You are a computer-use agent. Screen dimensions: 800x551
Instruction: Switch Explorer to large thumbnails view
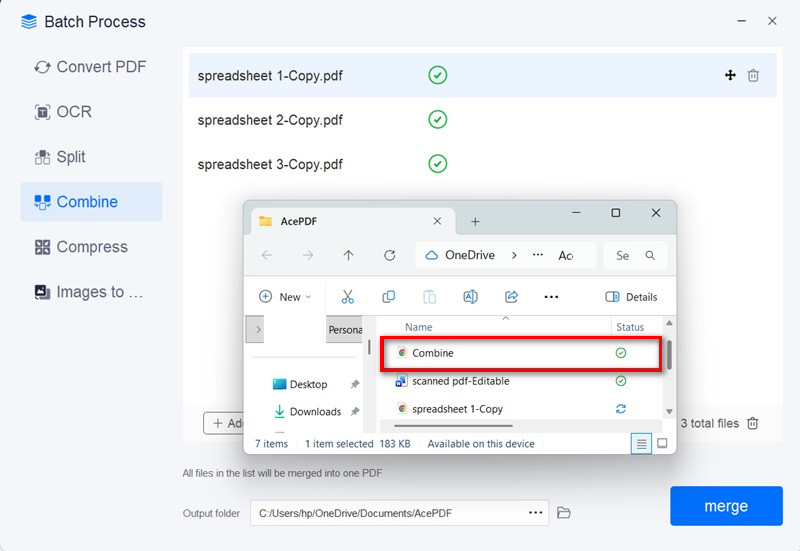coord(662,443)
